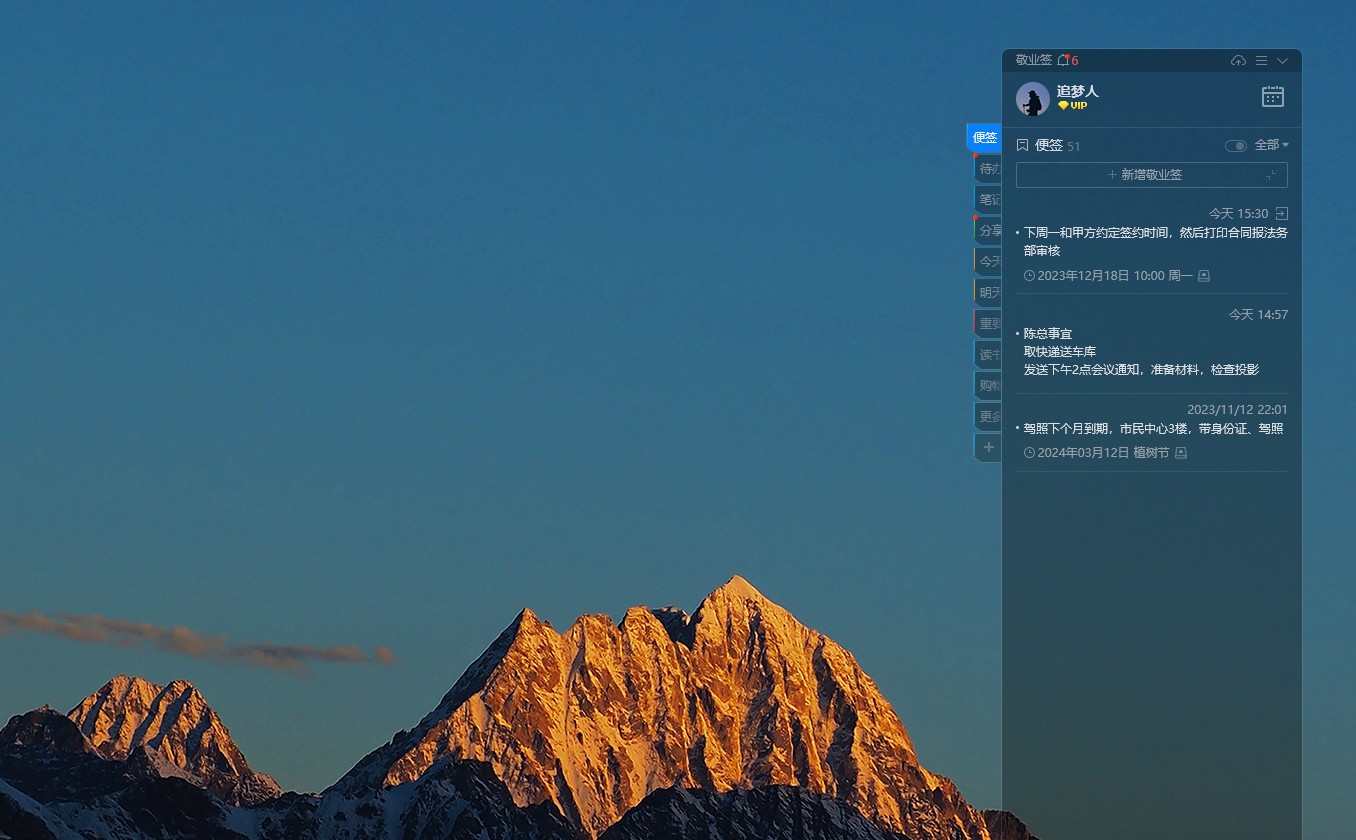Image resolution: width=1356 pixels, height=840 pixels.
Task: Open the hamburger menu in title bar
Action: point(1261,61)
